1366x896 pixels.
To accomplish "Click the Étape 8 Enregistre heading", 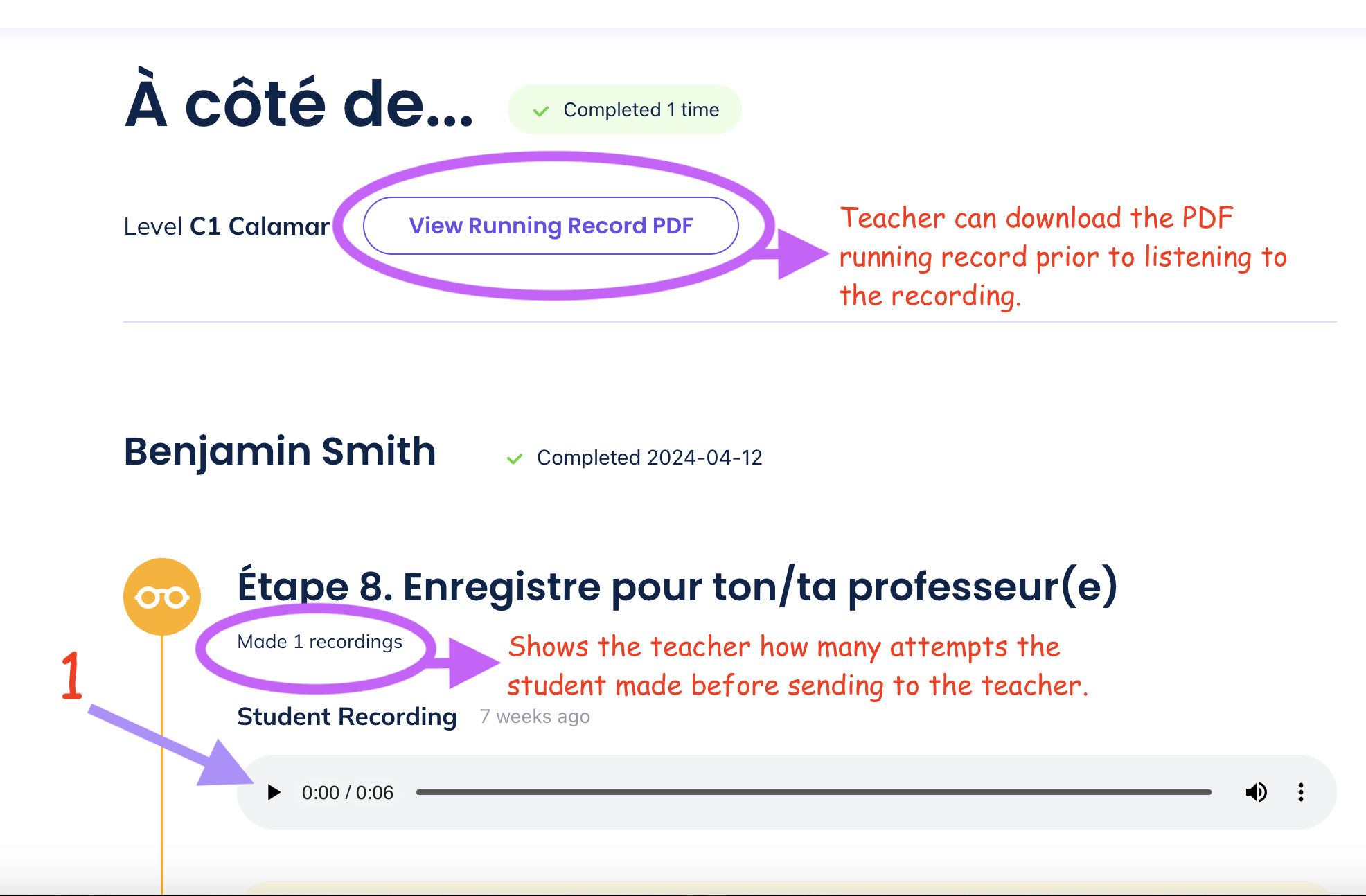I will click(677, 587).
